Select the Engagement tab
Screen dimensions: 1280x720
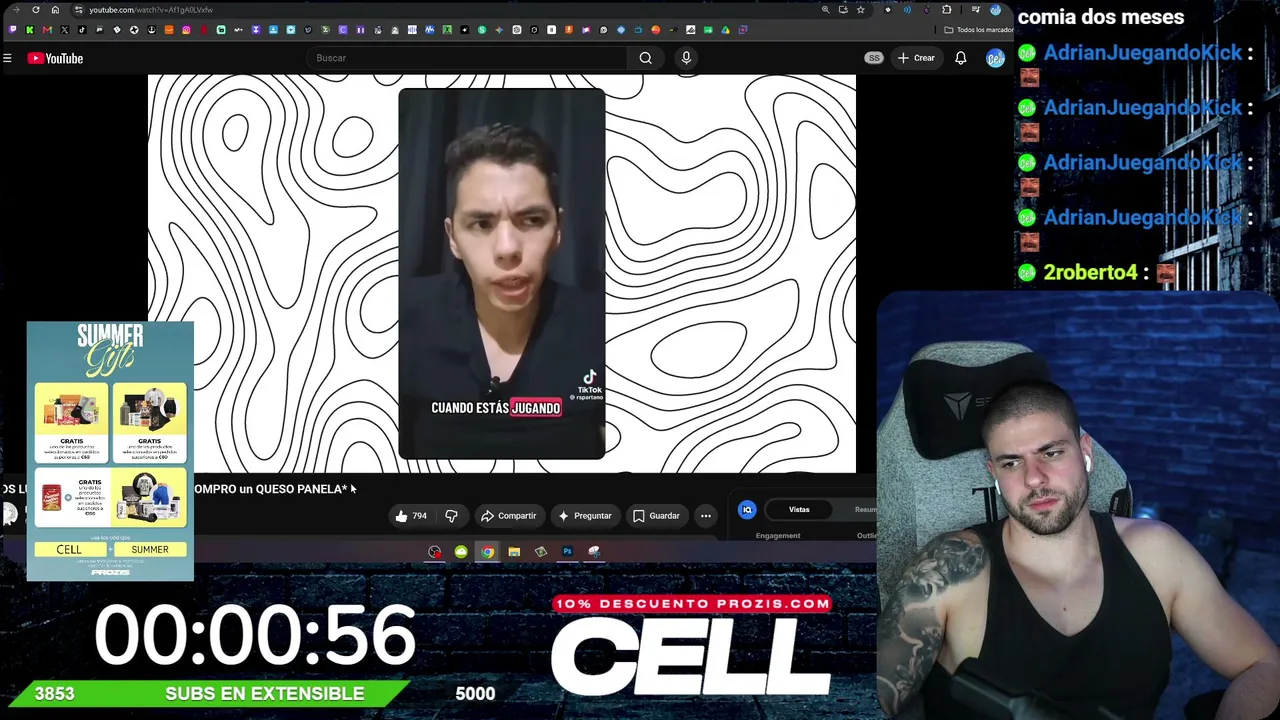778,536
